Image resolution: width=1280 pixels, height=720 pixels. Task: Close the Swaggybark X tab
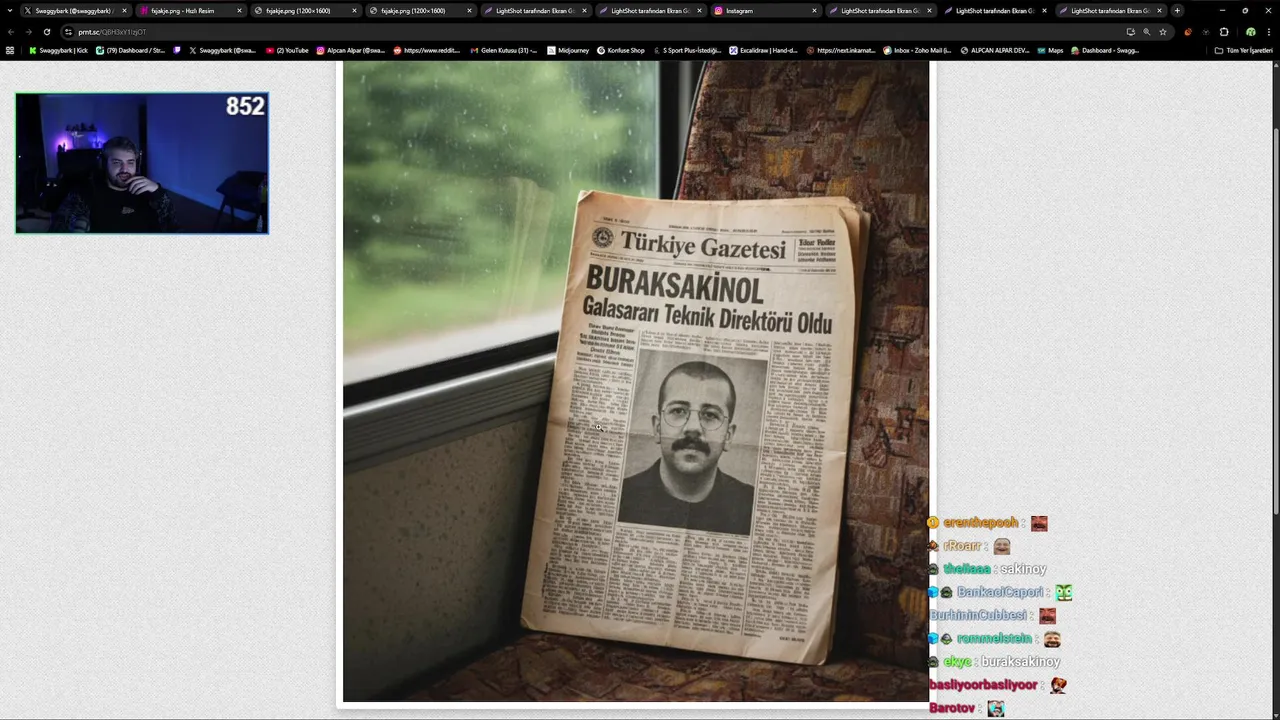(124, 10)
